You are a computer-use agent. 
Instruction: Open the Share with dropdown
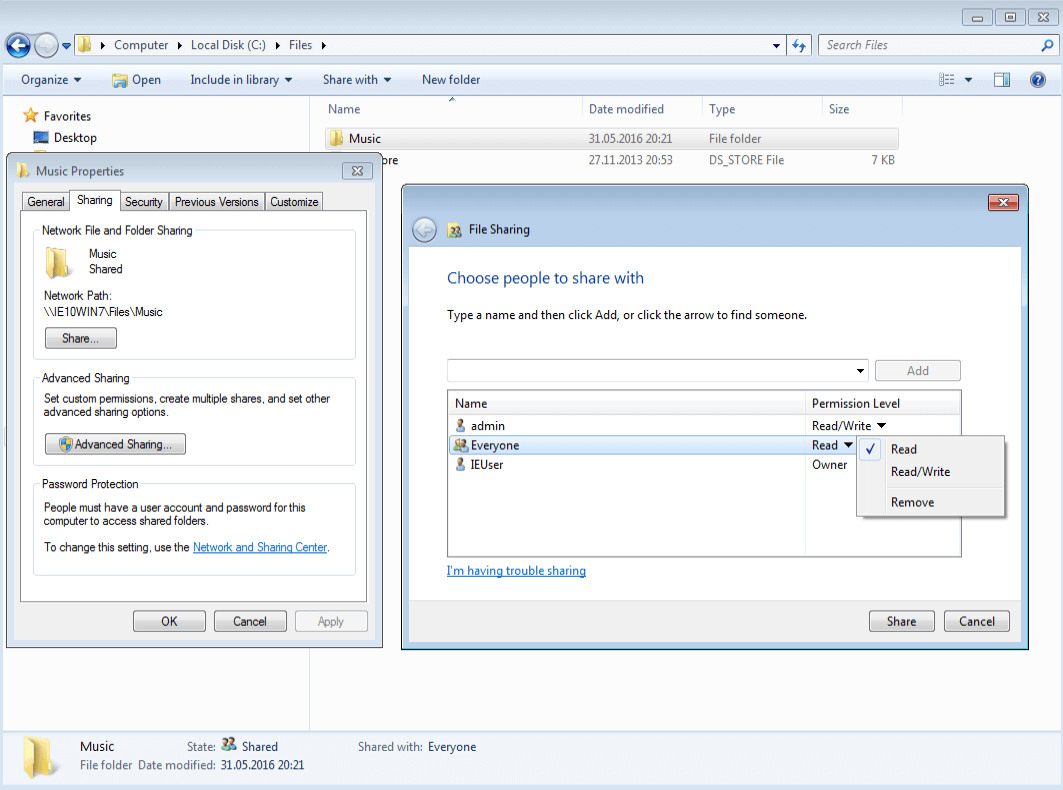click(357, 80)
